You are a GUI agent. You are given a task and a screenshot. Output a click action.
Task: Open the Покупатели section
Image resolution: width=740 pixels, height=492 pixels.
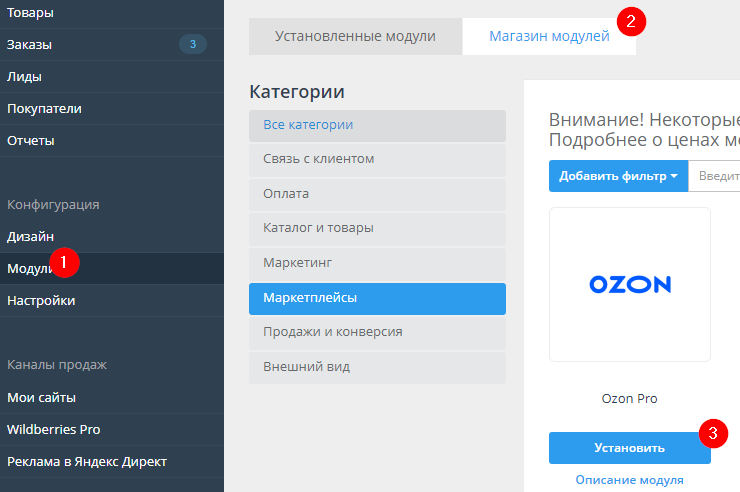click(x=111, y=109)
